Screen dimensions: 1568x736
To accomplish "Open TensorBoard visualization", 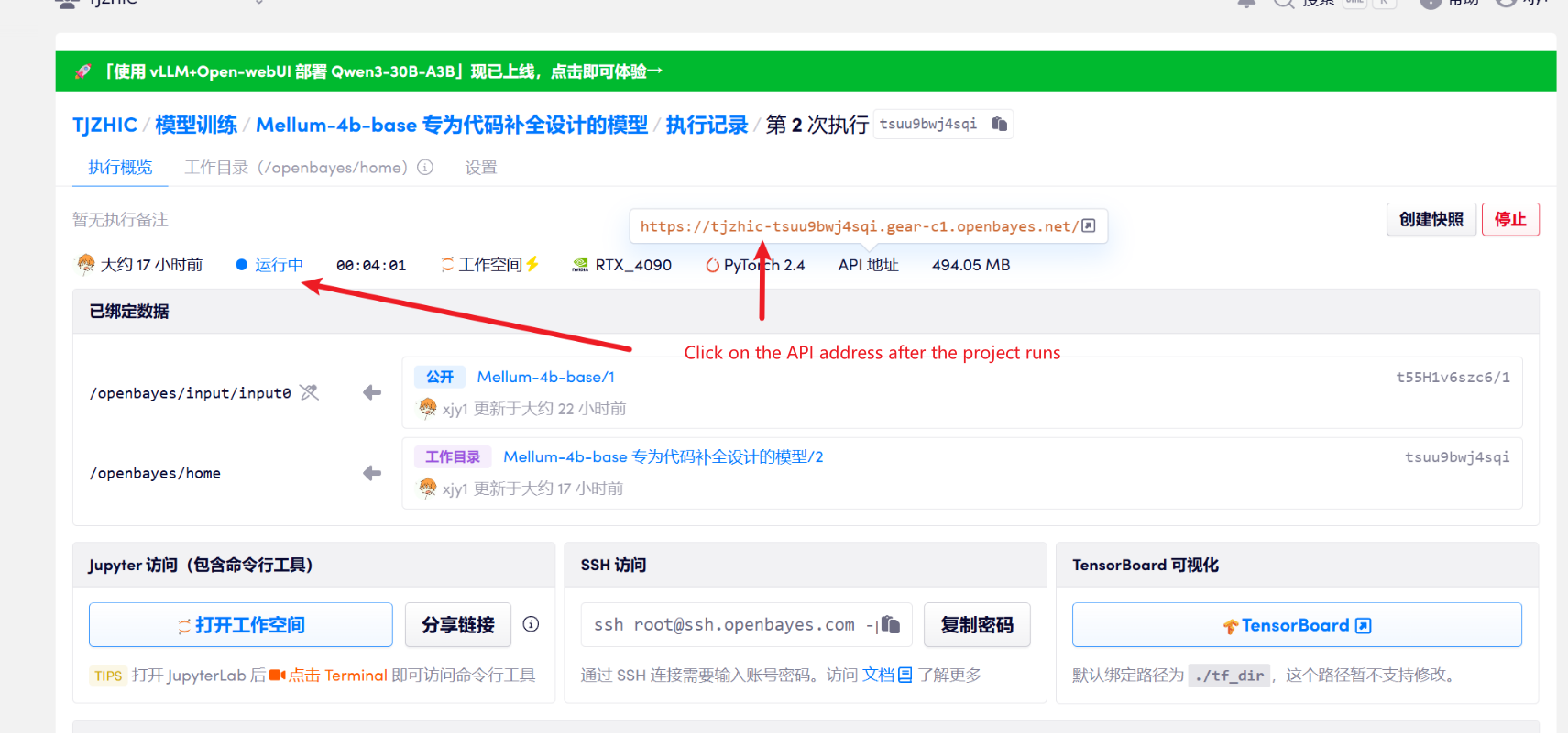I will click(1296, 625).
